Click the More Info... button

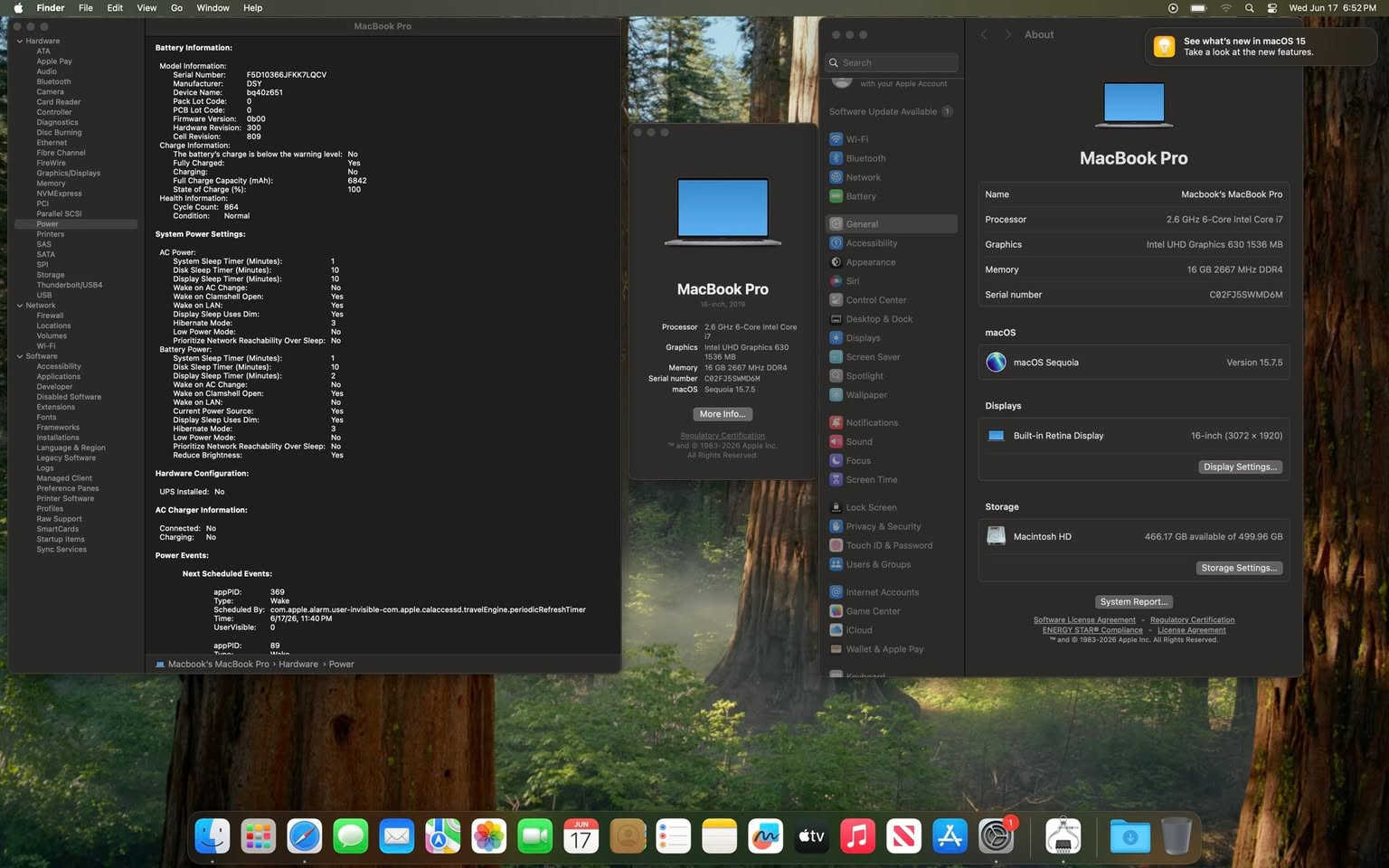[723, 414]
